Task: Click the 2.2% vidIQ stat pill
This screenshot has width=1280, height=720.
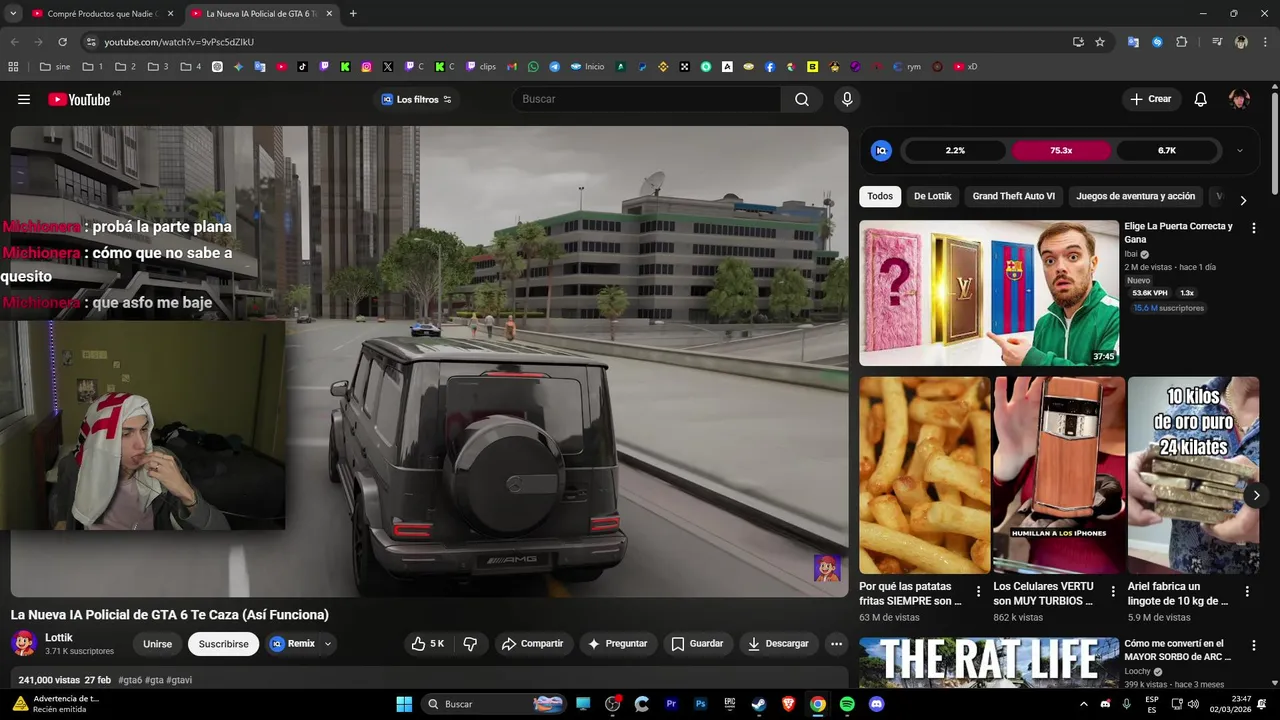Action: 955,151
